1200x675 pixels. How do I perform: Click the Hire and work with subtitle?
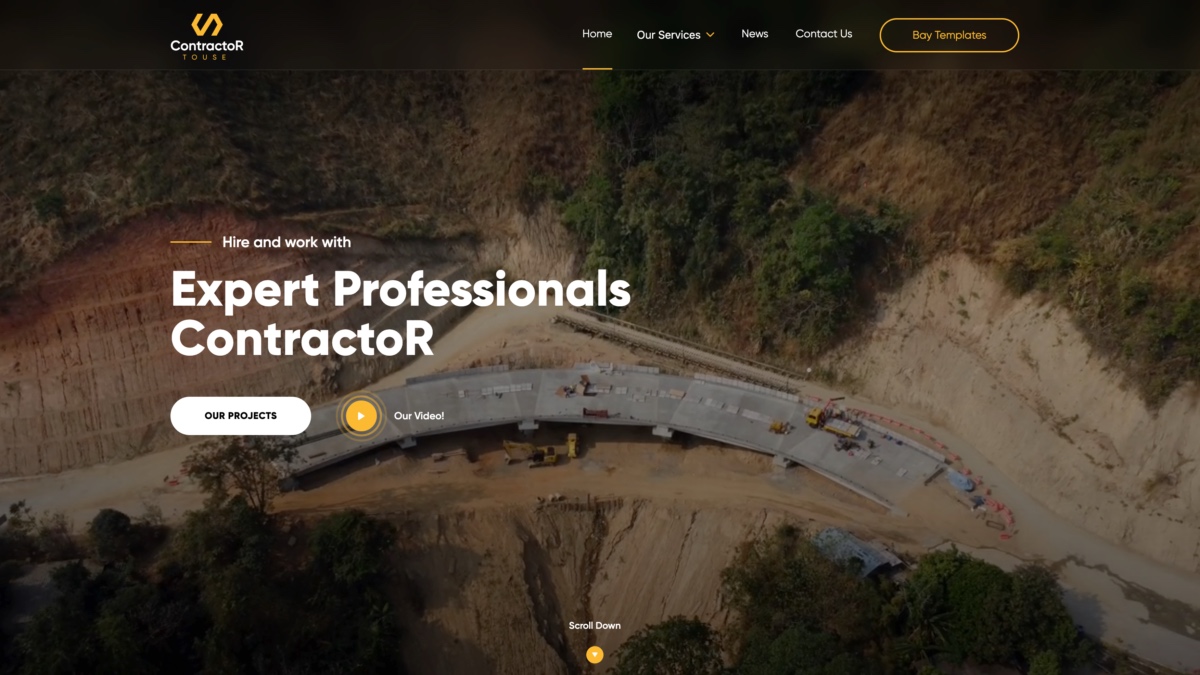[x=286, y=242]
